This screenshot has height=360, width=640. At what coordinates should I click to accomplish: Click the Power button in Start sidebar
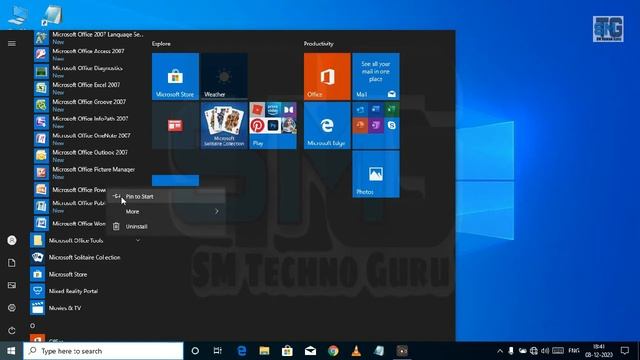(x=12, y=330)
